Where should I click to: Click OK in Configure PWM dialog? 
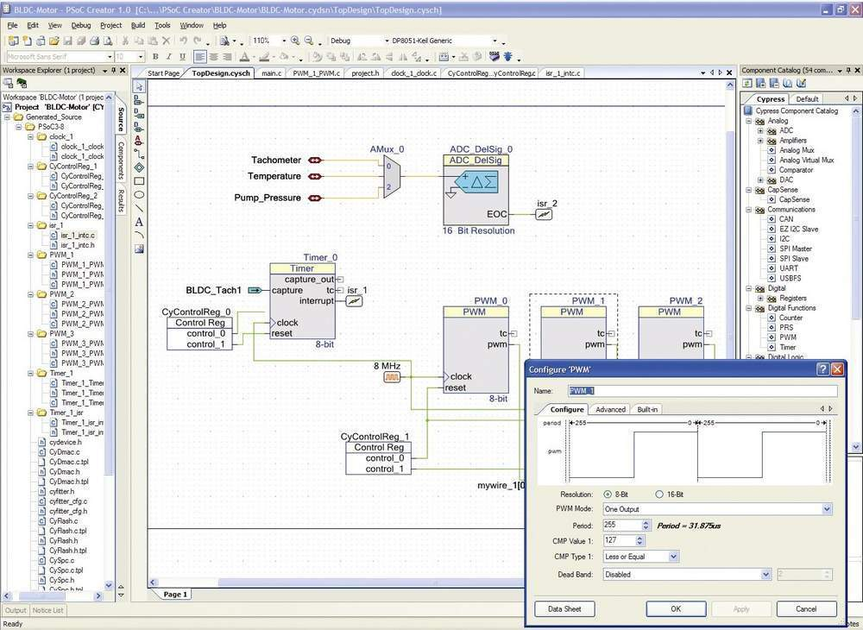point(676,608)
